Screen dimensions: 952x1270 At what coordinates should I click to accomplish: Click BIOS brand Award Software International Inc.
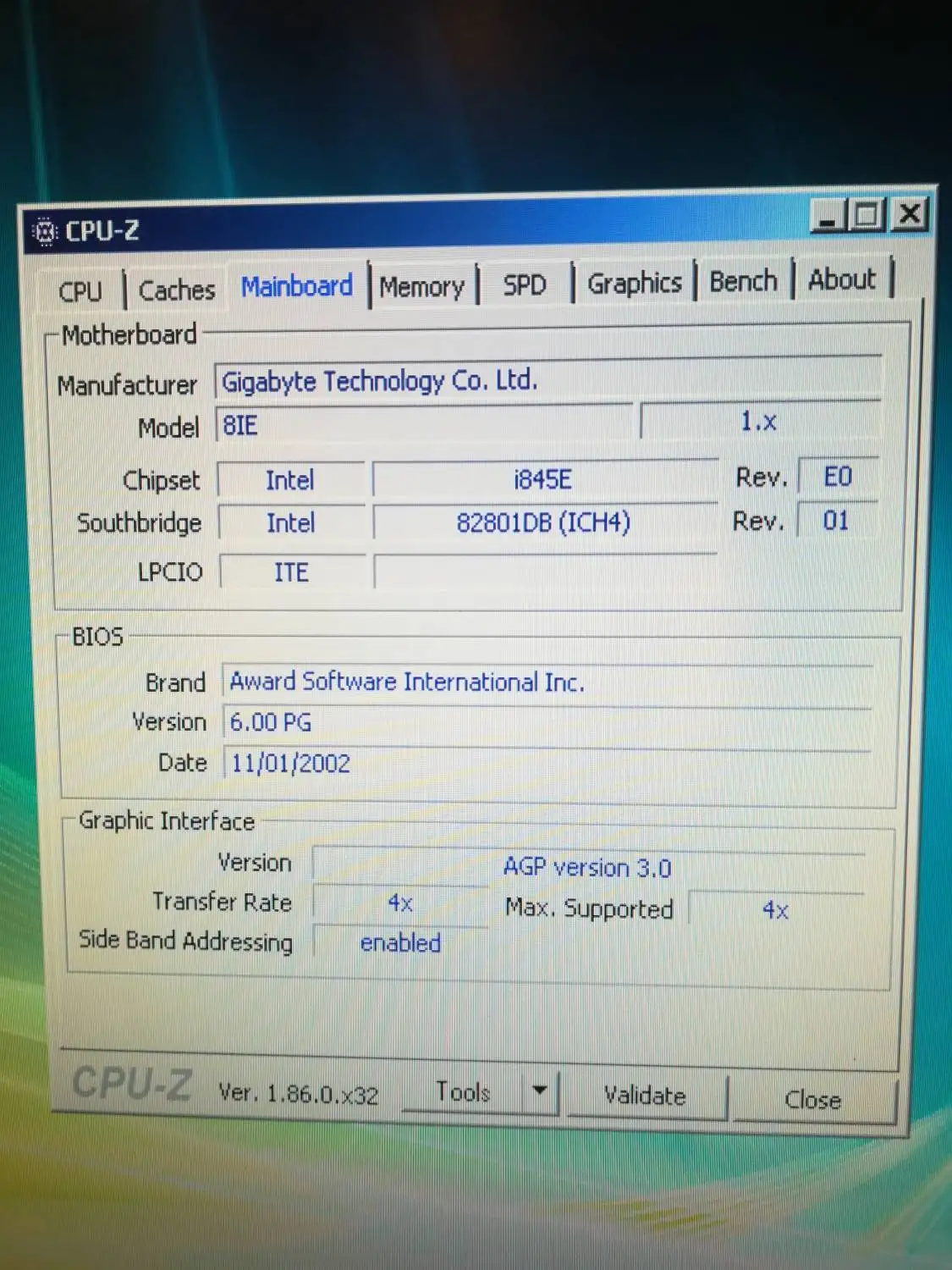point(548,681)
